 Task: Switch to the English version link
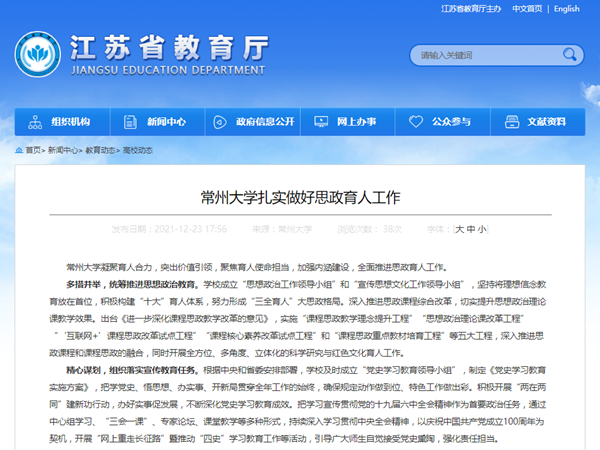566,9
